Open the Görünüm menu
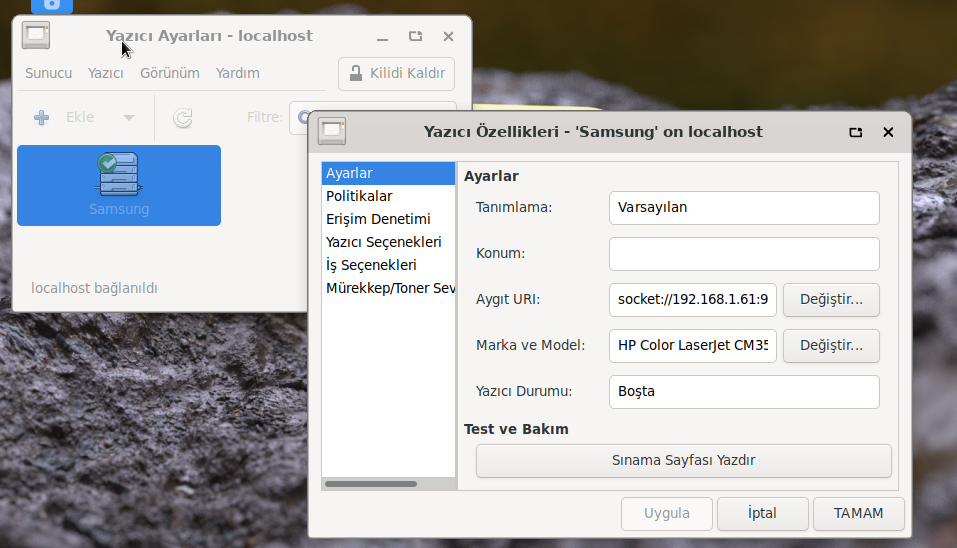Screen dimensions: 957x548 170,73
